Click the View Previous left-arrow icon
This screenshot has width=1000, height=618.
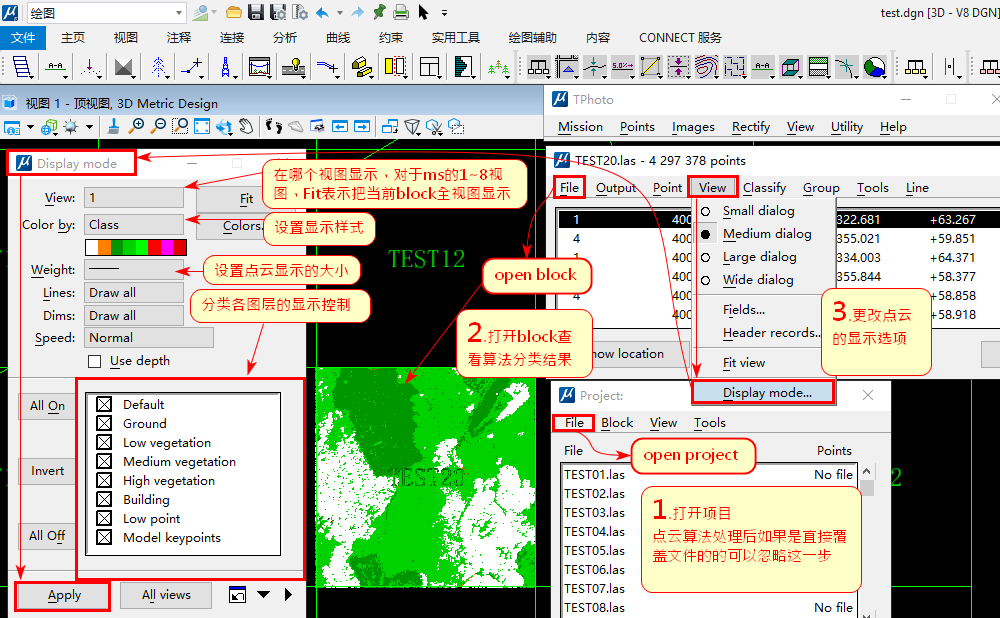[x=340, y=126]
